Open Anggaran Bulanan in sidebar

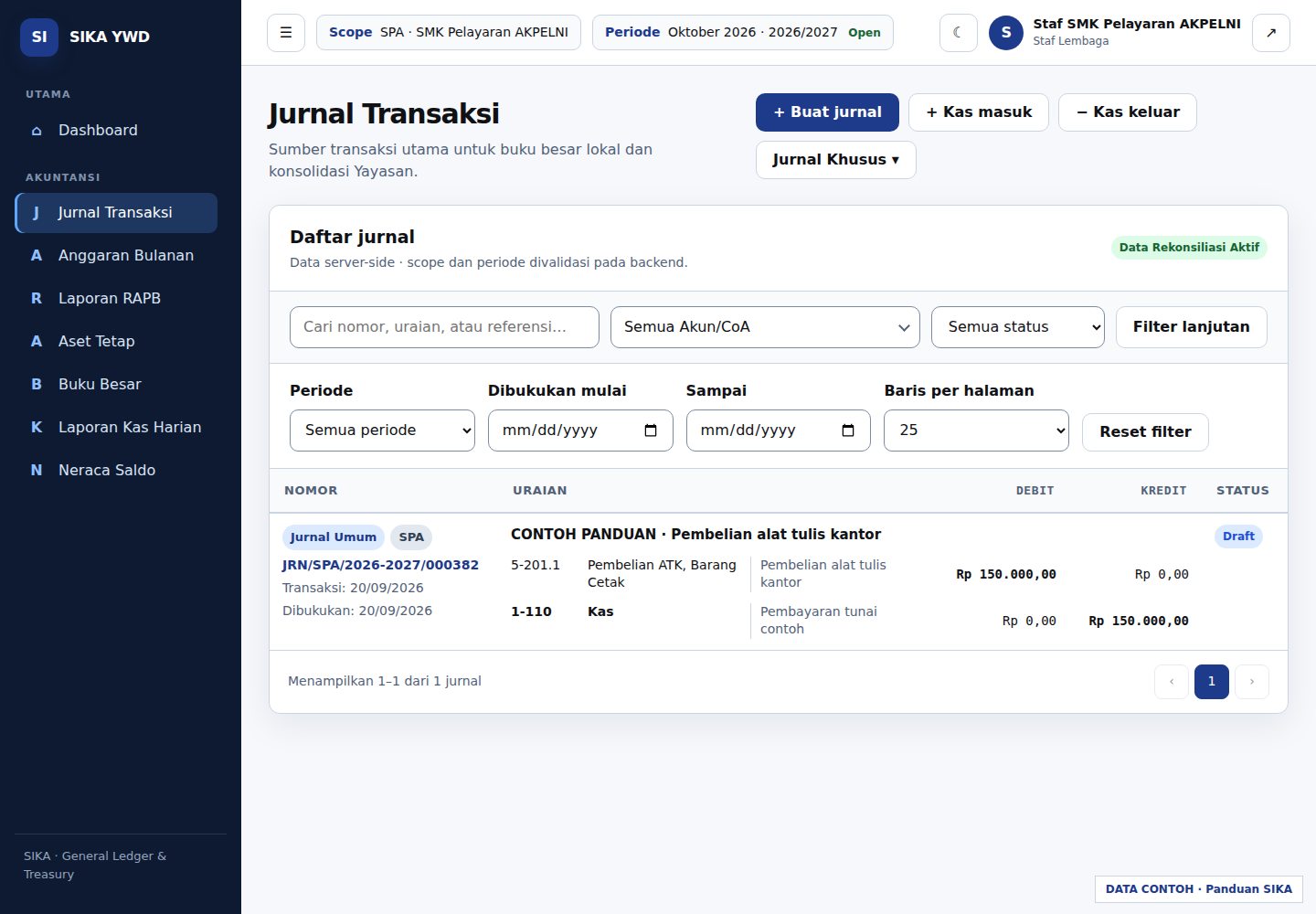tap(116, 255)
